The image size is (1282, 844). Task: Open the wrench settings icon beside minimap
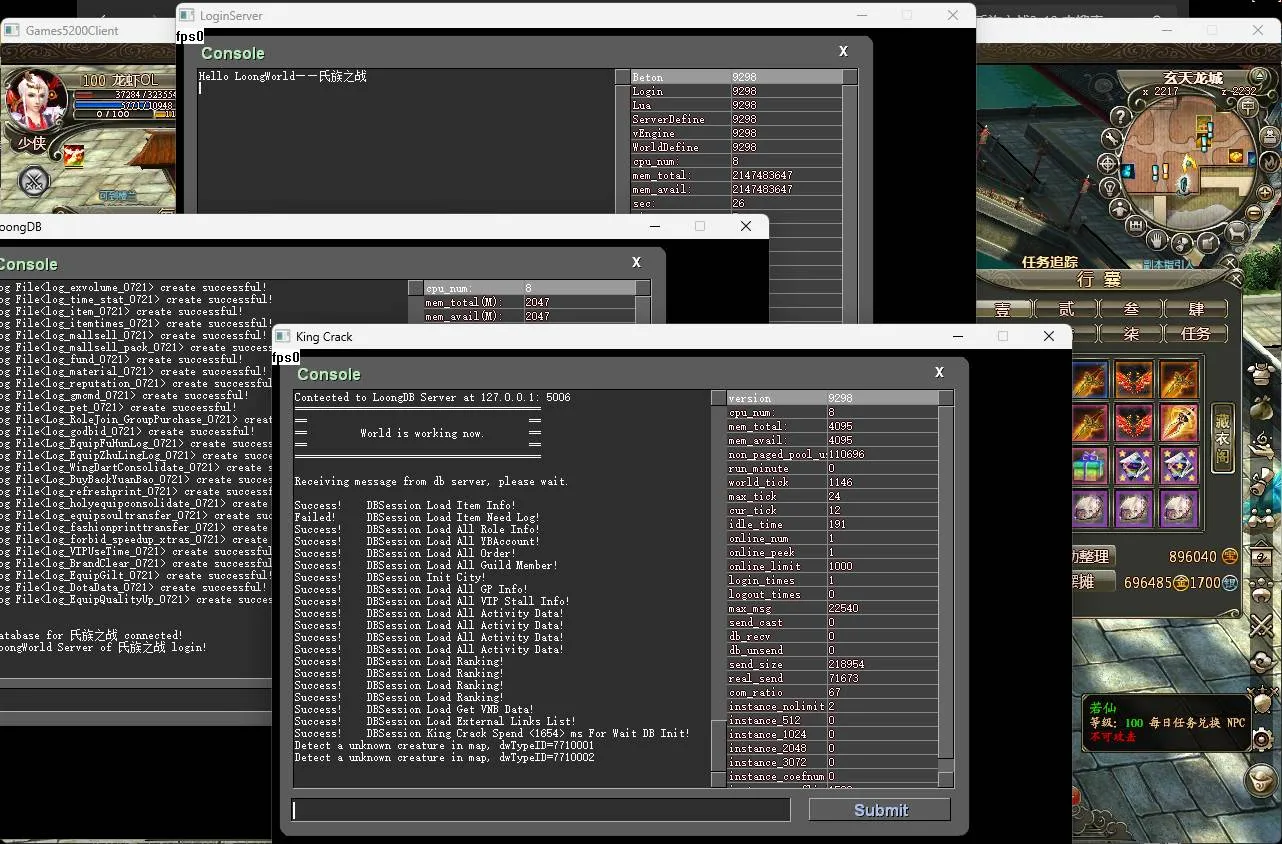click(1112, 138)
